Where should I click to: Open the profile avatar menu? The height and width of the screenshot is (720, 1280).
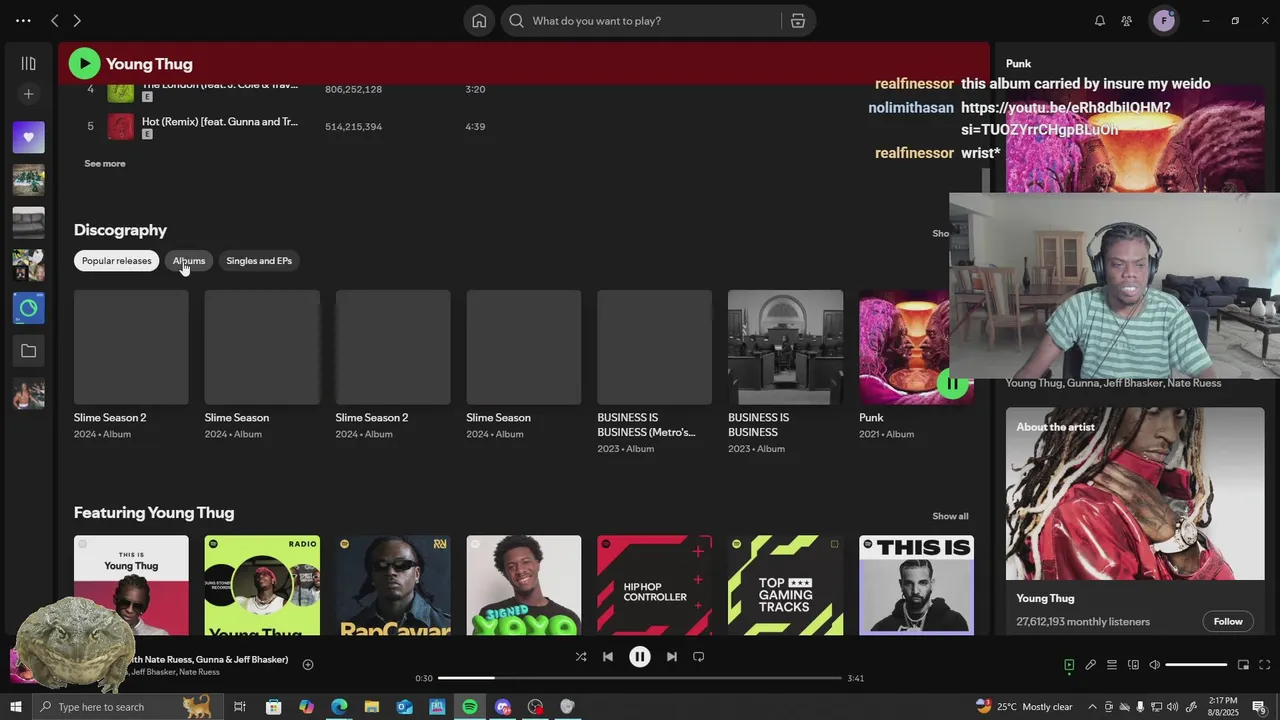tap(1164, 20)
